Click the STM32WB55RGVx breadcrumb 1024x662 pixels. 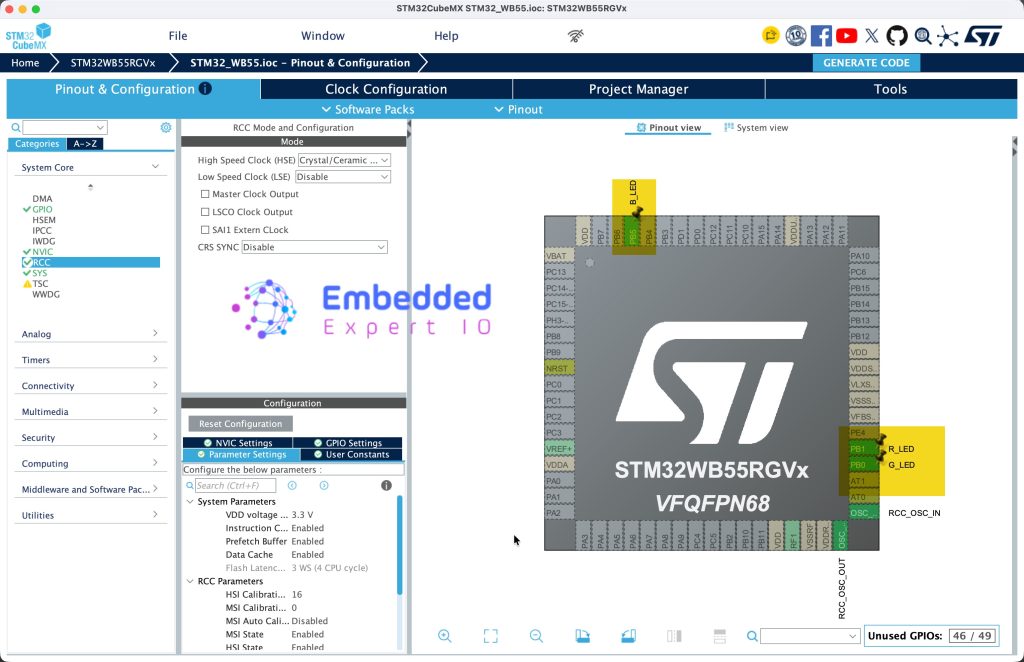(113, 63)
